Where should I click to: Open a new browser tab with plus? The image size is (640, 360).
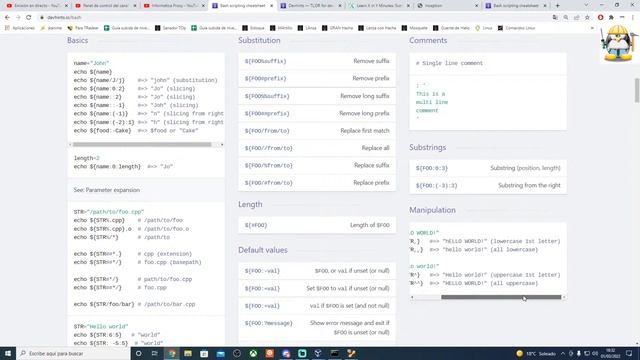pyautogui.click(x=558, y=6)
